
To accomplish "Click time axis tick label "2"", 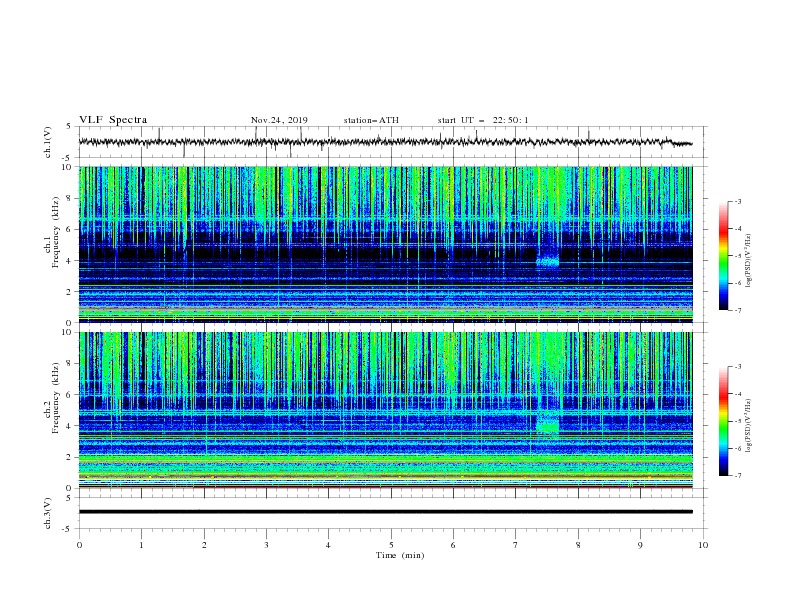I will [204, 545].
